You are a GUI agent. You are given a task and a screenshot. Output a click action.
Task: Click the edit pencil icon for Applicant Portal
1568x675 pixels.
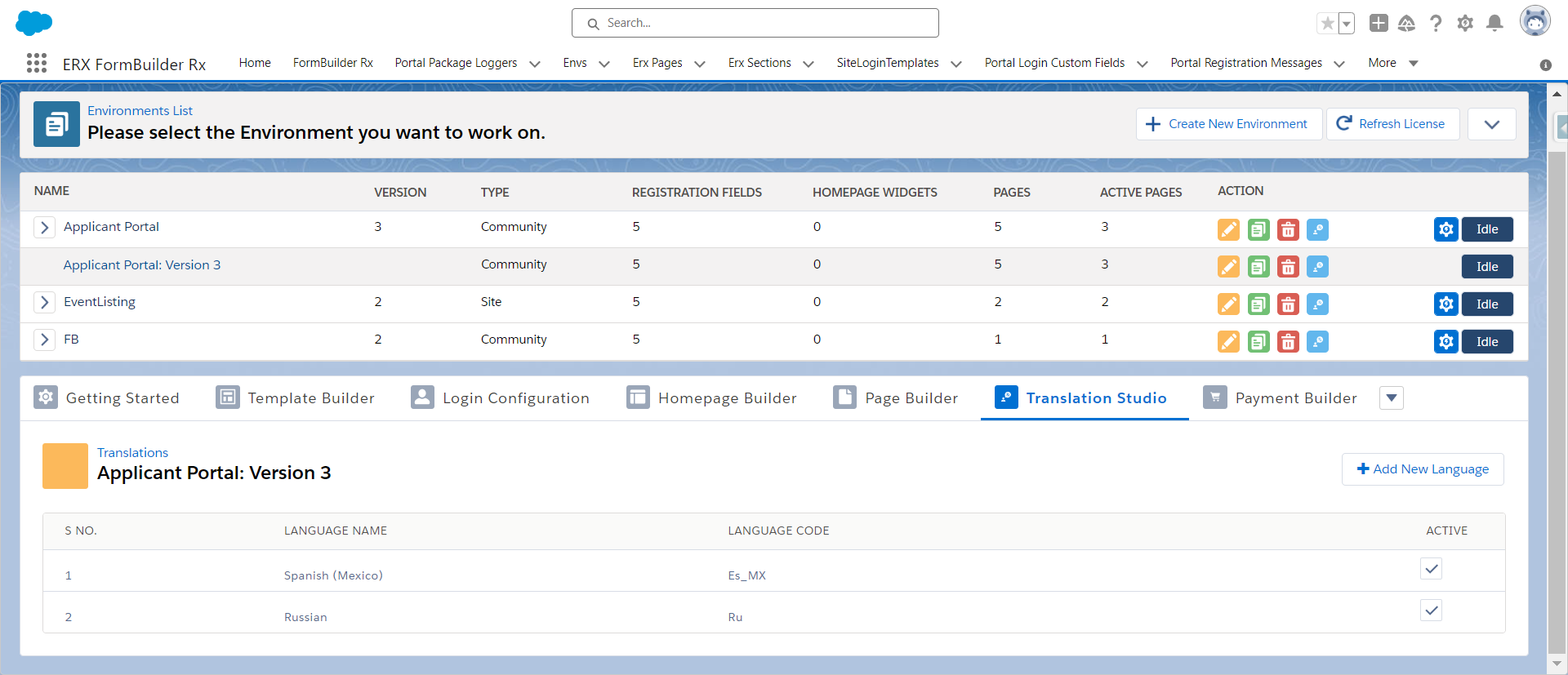pyautogui.click(x=1228, y=229)
